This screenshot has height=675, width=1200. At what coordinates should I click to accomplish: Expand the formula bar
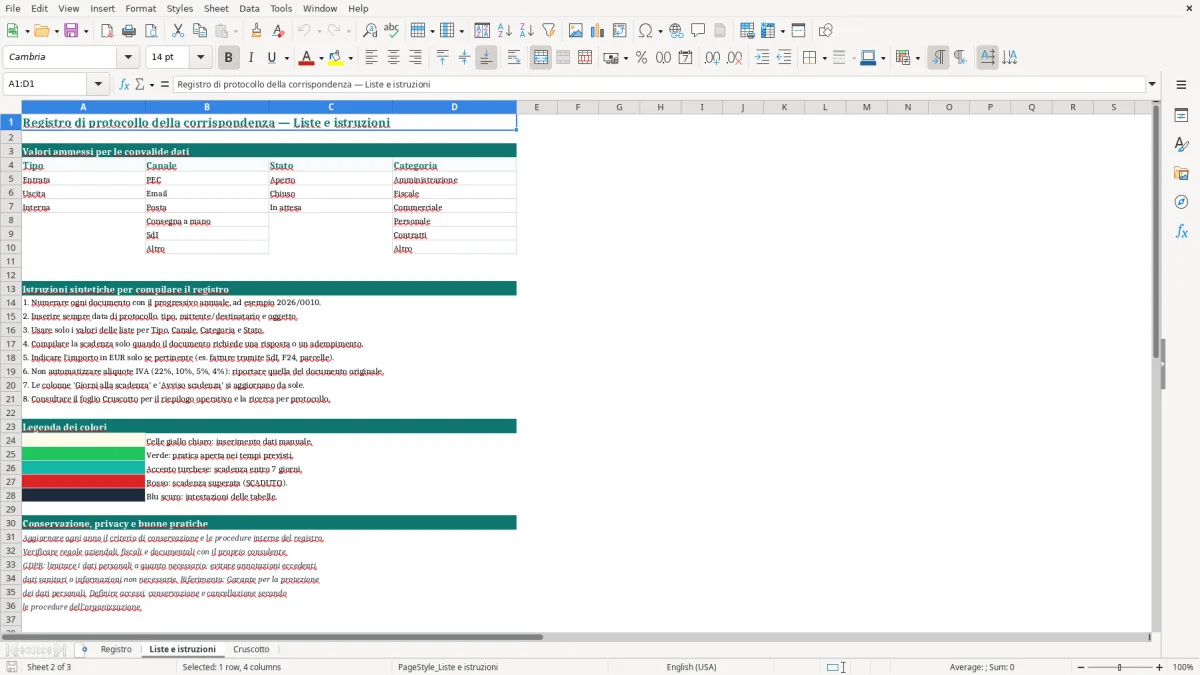(1152, 85)
